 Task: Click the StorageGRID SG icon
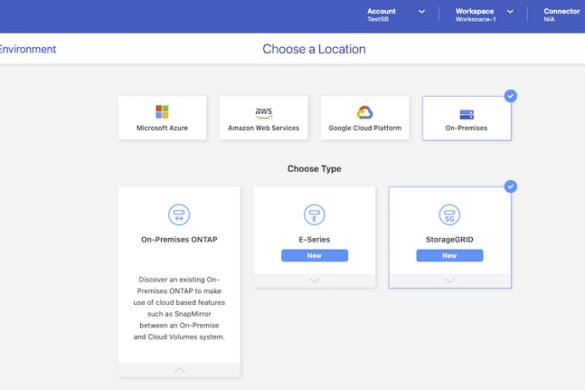point(449,215)
